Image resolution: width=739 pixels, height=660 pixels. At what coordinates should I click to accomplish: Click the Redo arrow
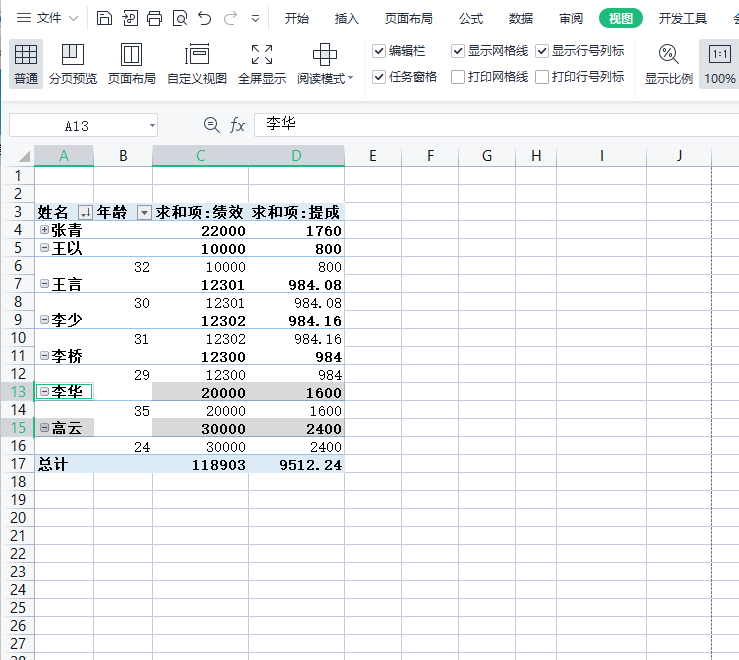(230, 18)
